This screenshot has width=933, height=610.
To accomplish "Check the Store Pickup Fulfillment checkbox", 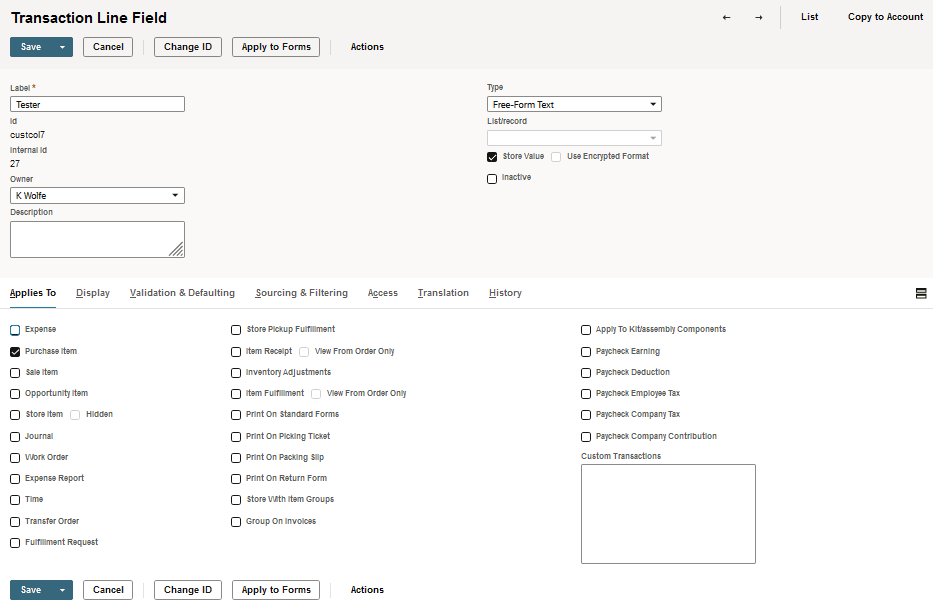I will [236, 330].
